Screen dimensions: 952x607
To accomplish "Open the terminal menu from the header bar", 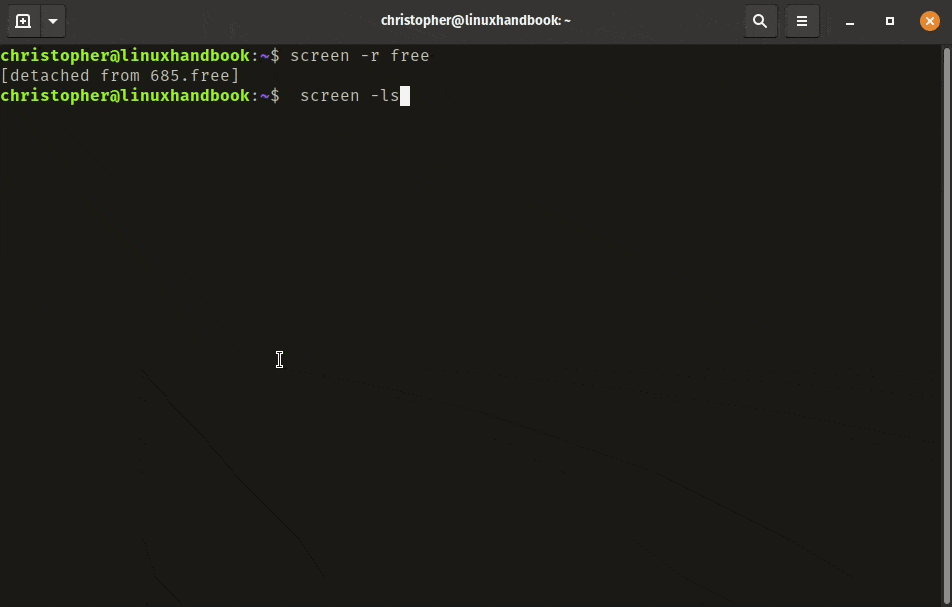I will pos(802,20).
